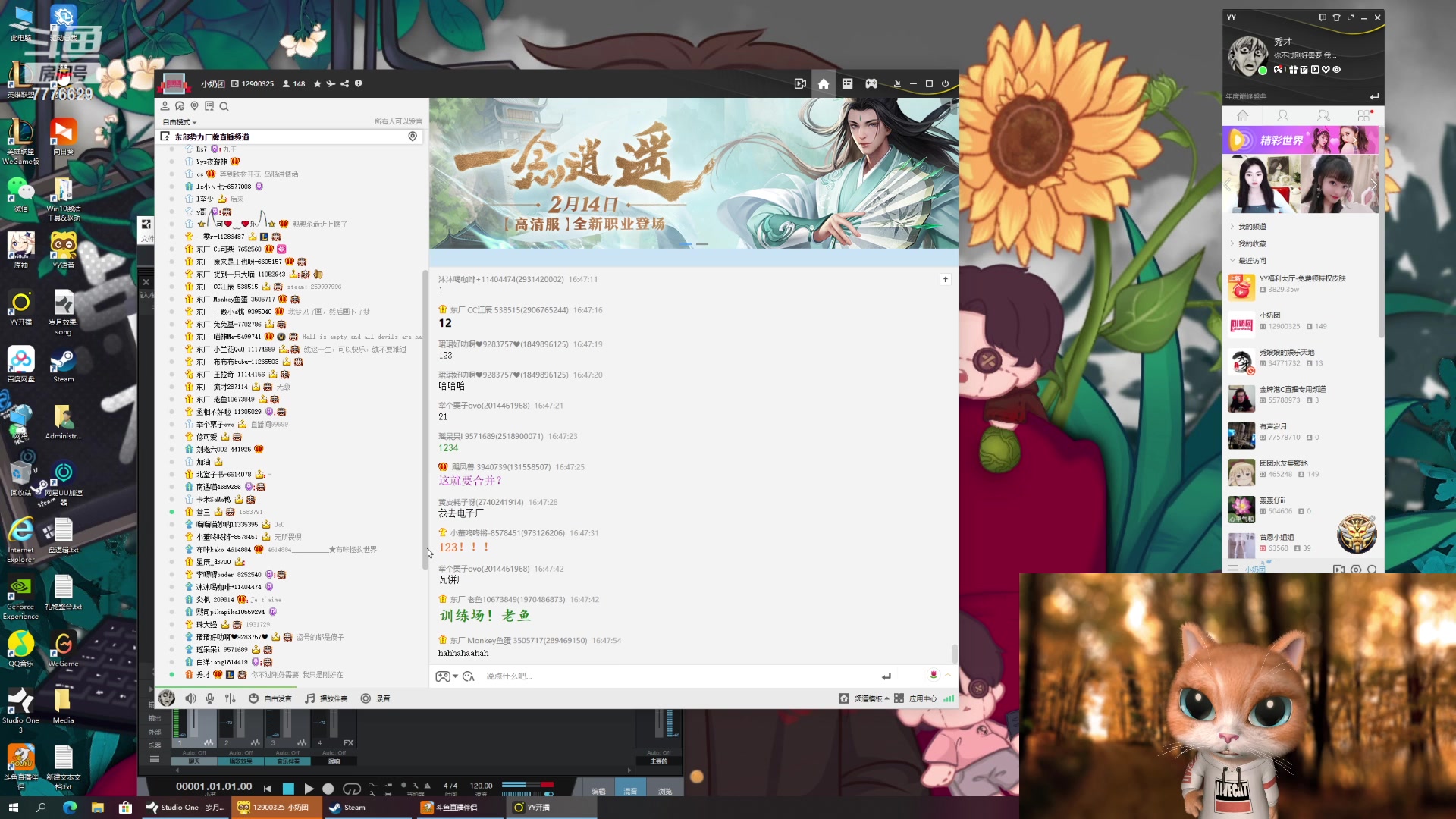Click the share icon next to member count
This screenshot has height=819, width=1456.
point(344,84)
